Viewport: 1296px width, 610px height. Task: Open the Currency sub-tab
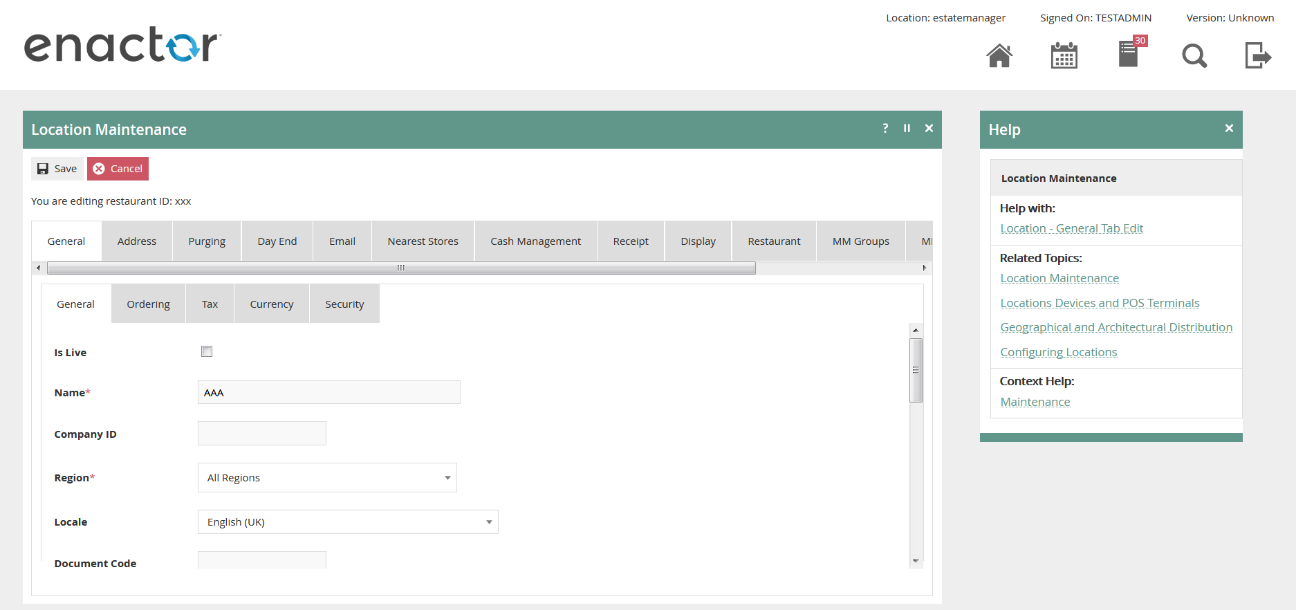tap(272, 304)
